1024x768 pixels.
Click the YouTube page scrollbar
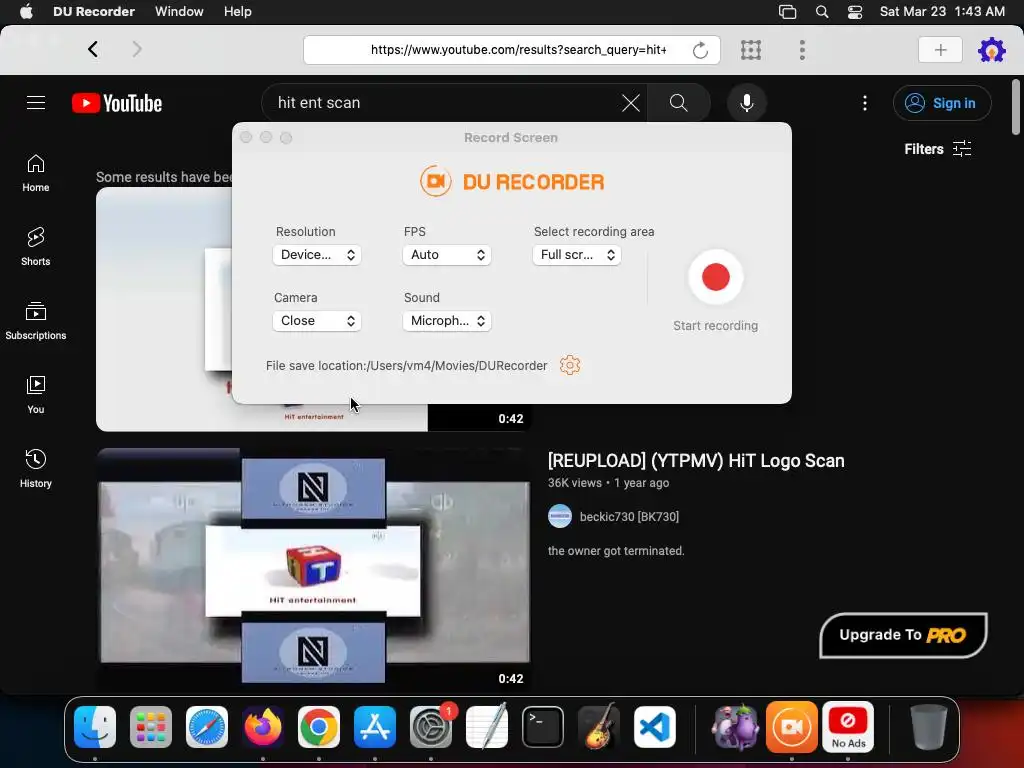coord(1016,107)
